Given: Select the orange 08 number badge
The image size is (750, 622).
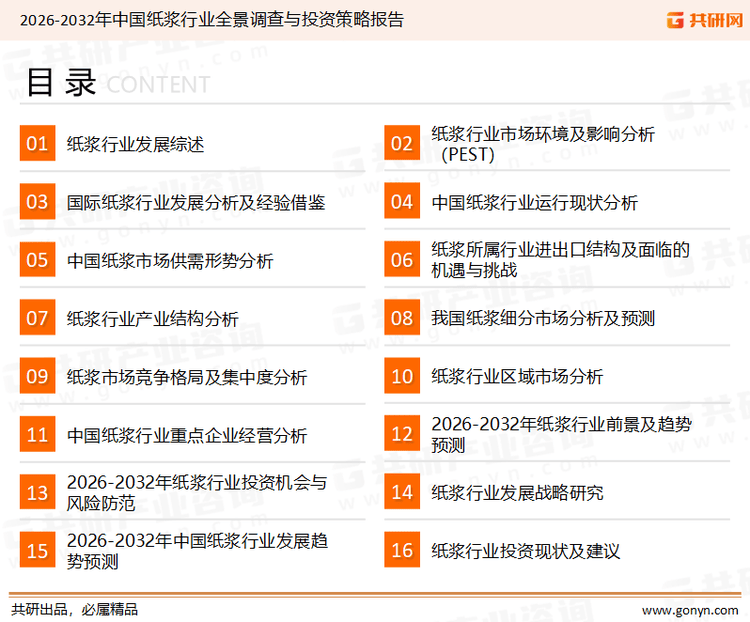Looking at the screenshot, I should (x=401, y=318).
